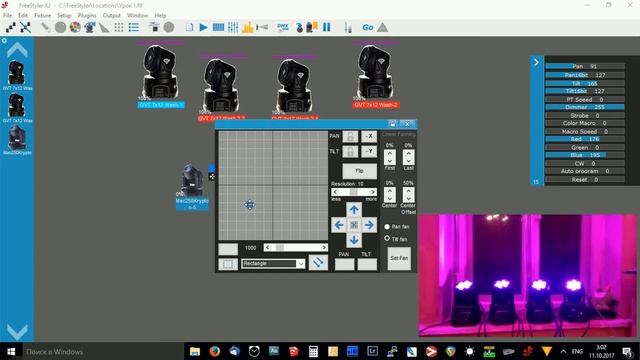Image resolution: width=640 pixels, height=360 pixels.
Task: Adjust the Center Offset stepper
Action: (409, 195)
